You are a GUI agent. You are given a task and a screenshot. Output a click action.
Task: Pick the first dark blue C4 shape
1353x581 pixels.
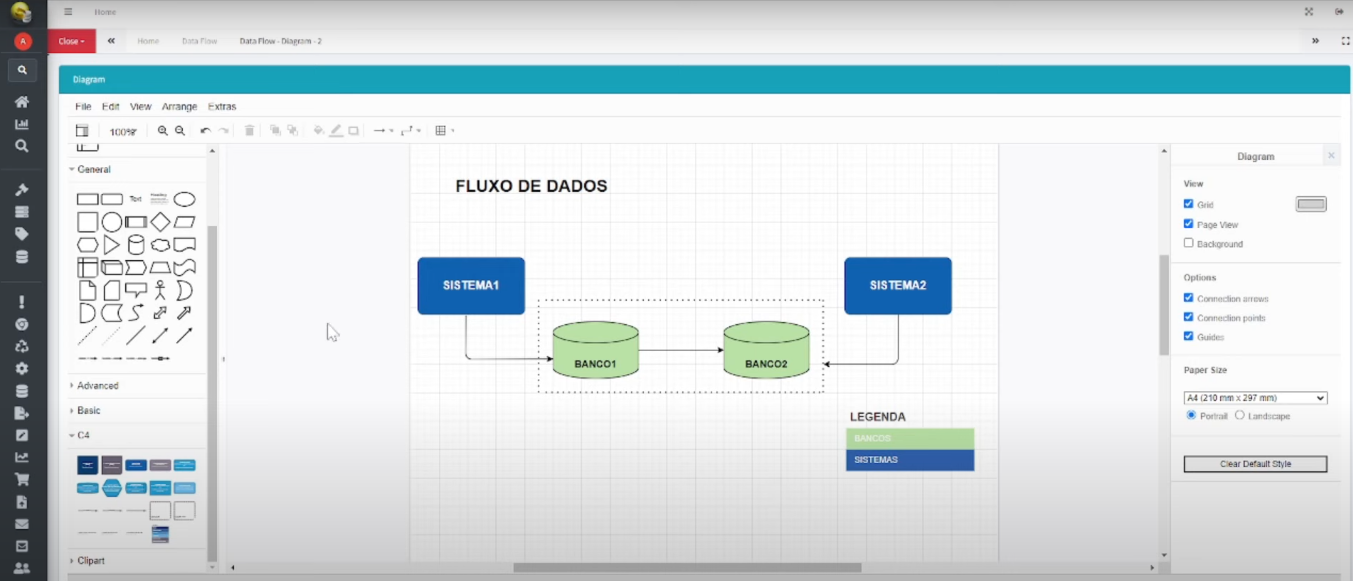coord(88,465)
